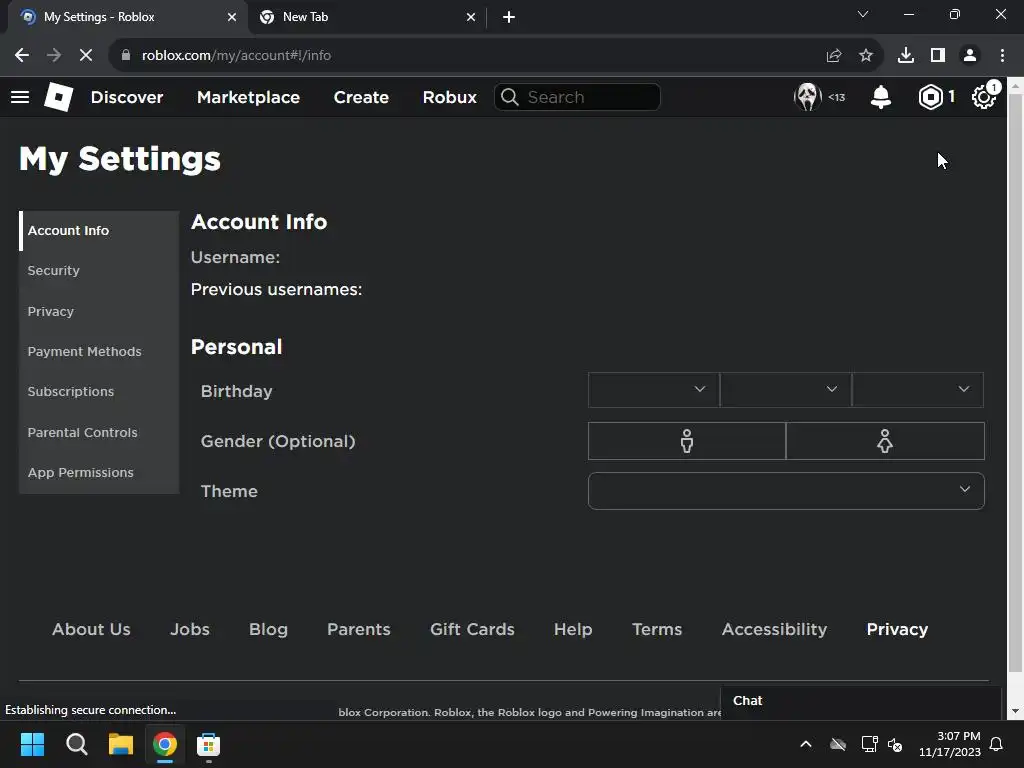This screenshot has width=1024, height=768.
Task: Click the share page icon in address bar
Action: coord(833,56)
